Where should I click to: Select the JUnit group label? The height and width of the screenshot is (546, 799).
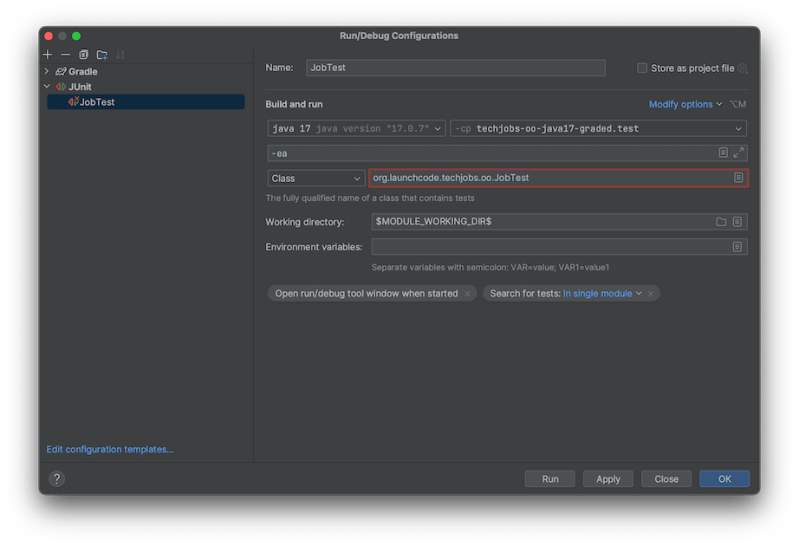[x=80, y=87]
